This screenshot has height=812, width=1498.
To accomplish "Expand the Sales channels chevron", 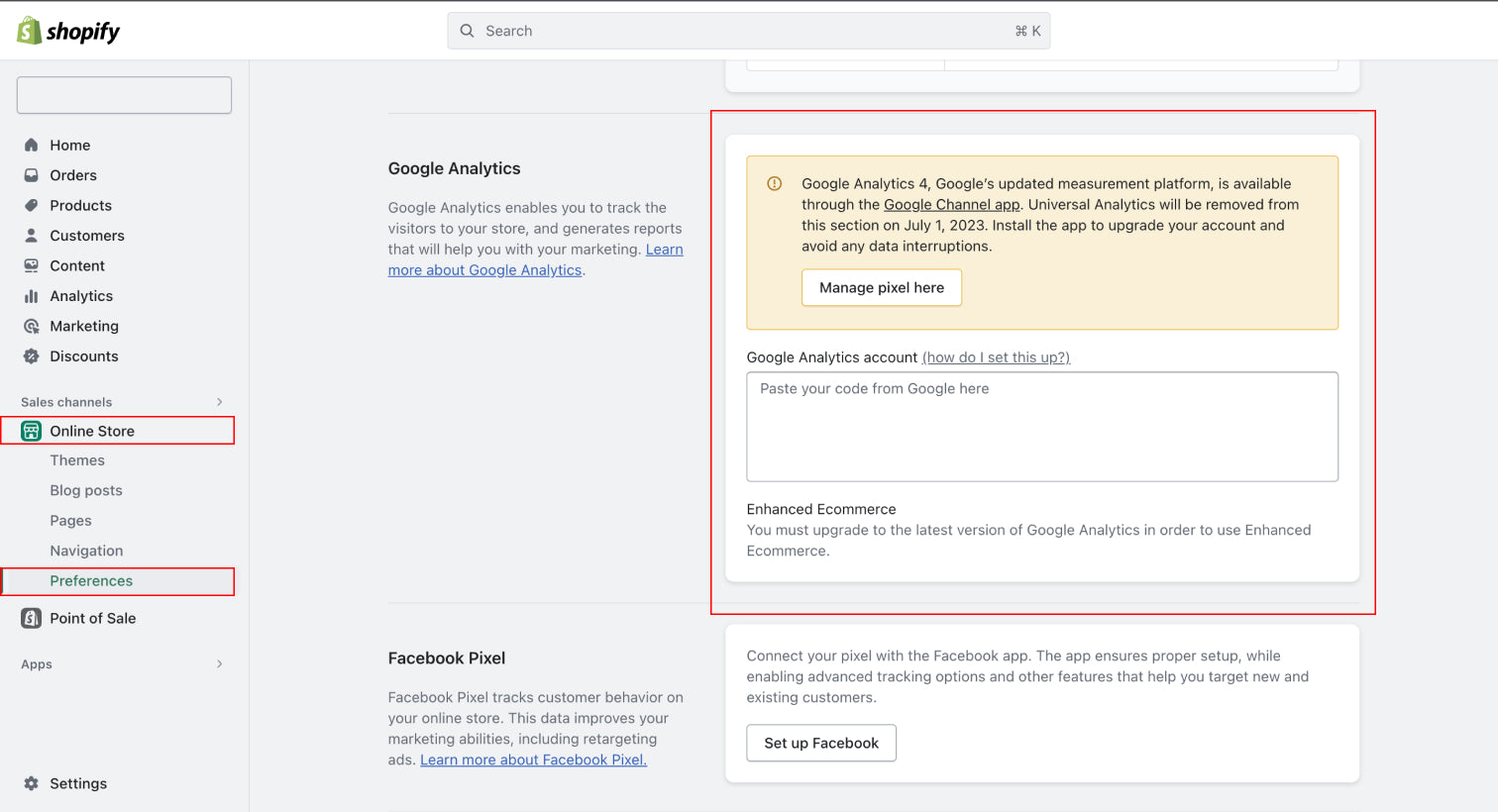I will (219, 402).
